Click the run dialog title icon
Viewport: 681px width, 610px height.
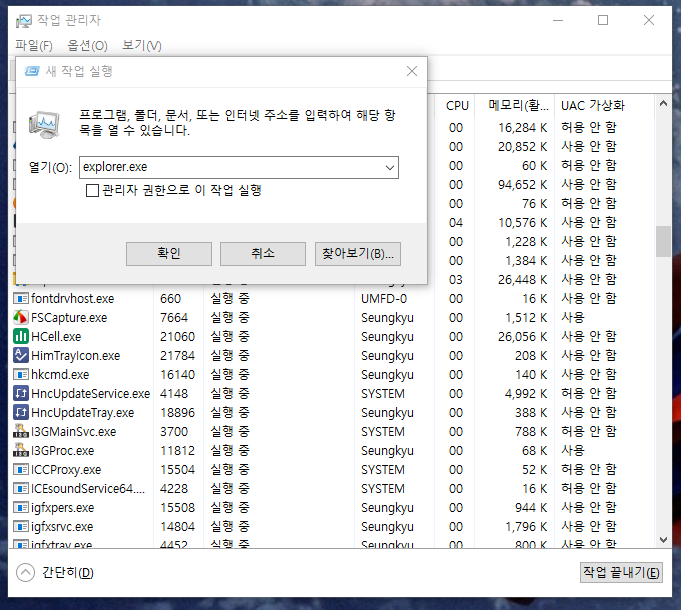pos(32,71)
